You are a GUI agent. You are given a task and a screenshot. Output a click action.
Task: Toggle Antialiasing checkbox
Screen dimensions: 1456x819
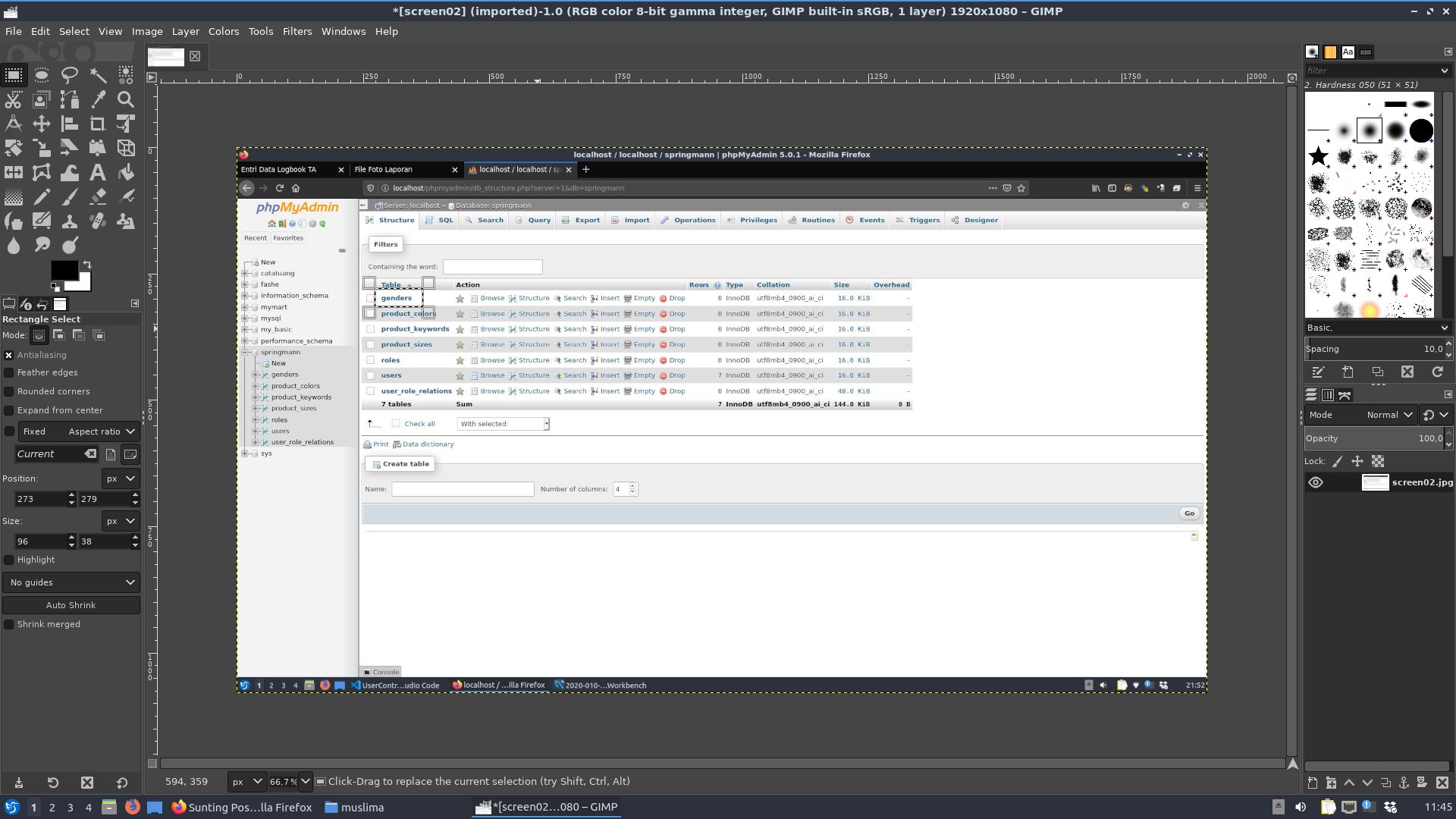coord(9,355)
